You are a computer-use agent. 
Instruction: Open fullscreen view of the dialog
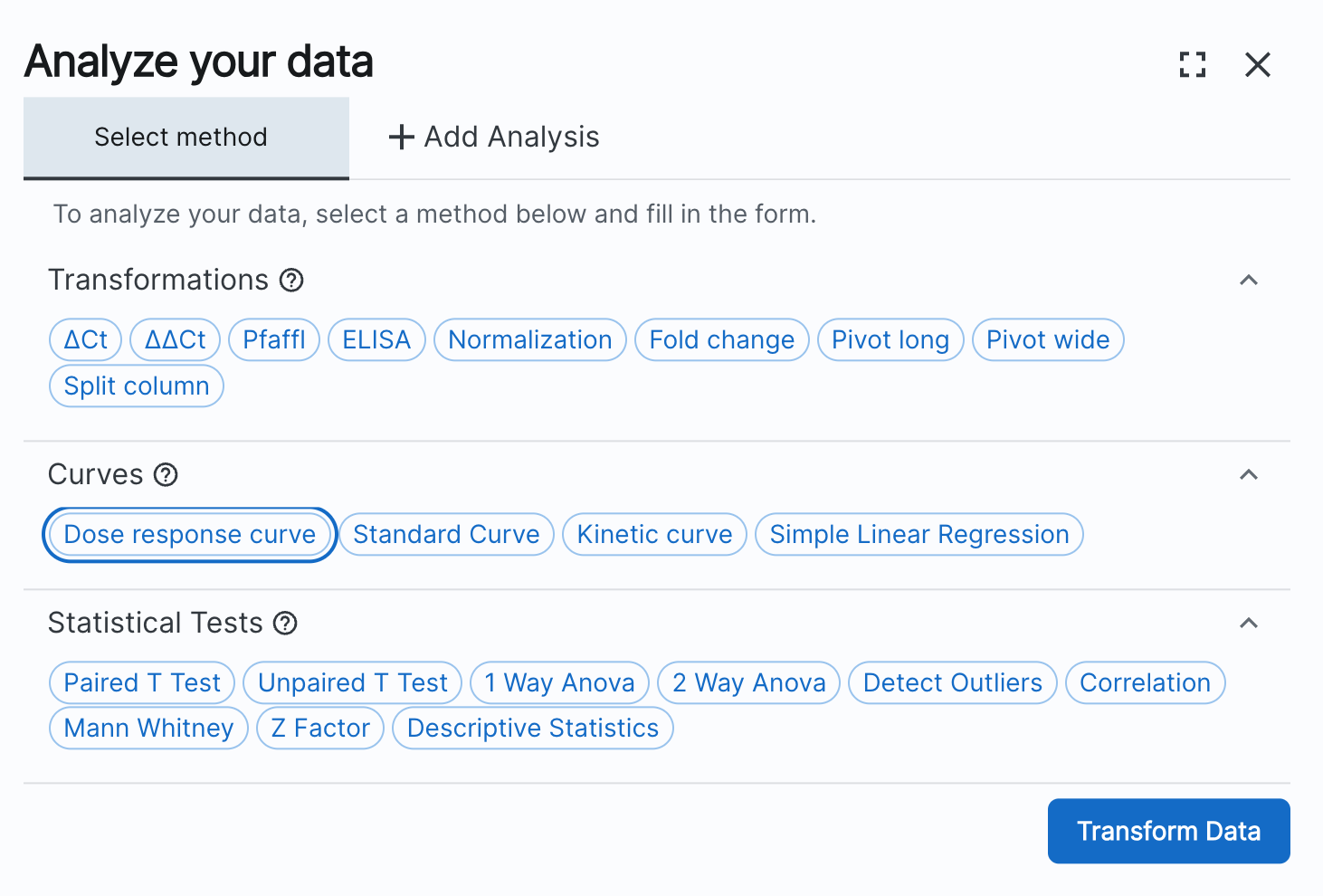point(1193,64)
